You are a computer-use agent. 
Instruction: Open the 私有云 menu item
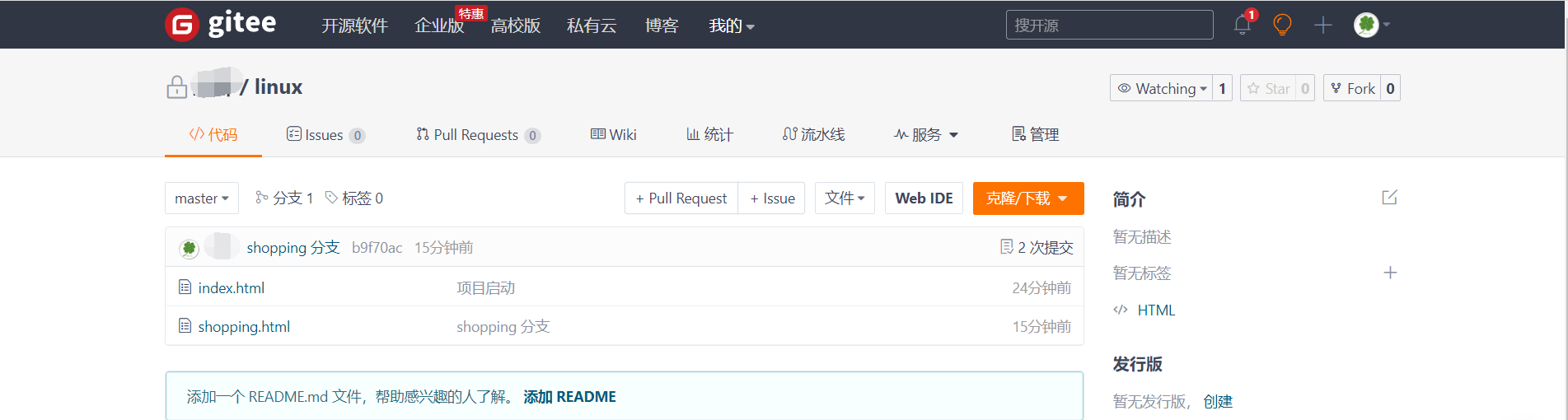[592, 26]
